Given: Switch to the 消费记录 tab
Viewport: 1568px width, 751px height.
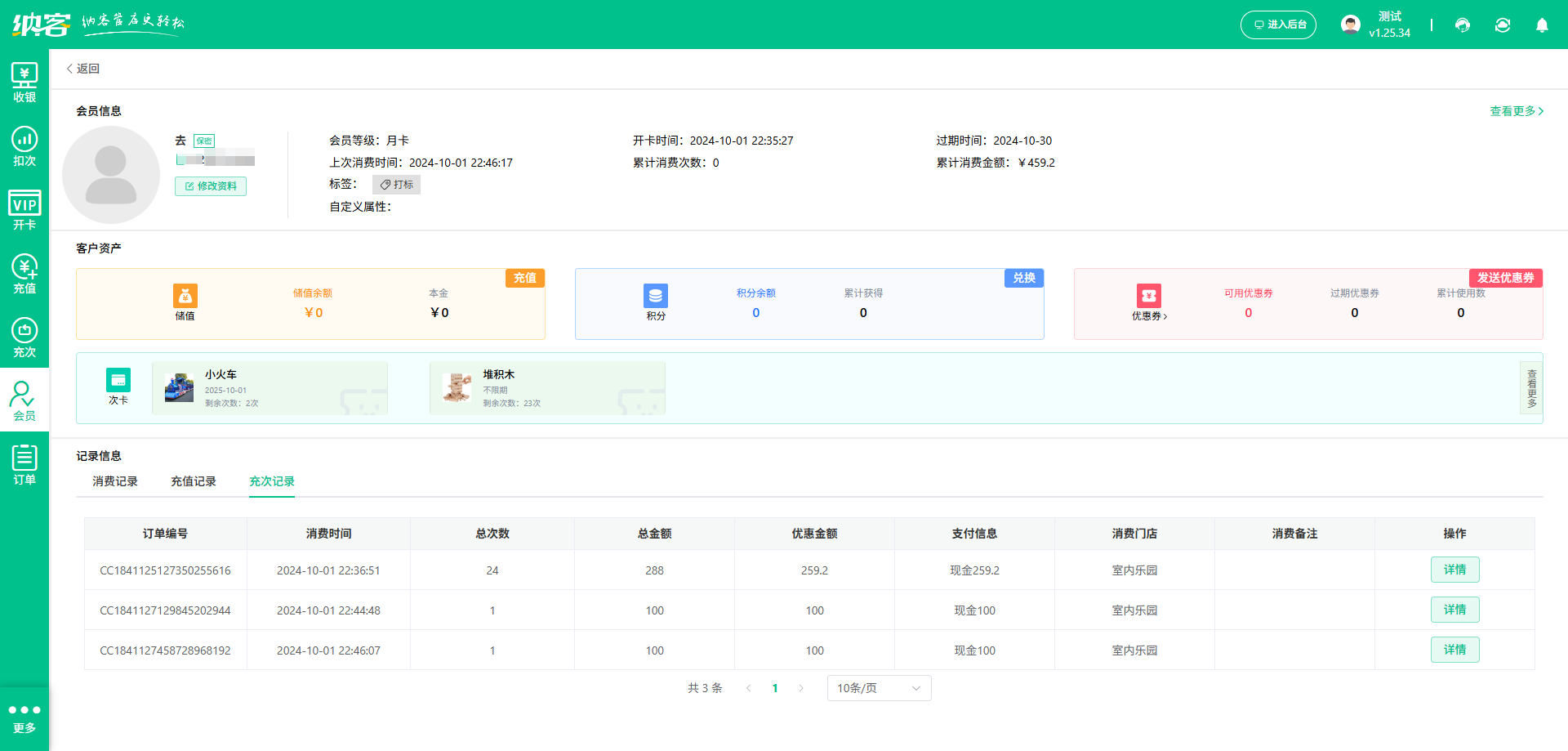Looking at the screenshot, I should [114, 481].
